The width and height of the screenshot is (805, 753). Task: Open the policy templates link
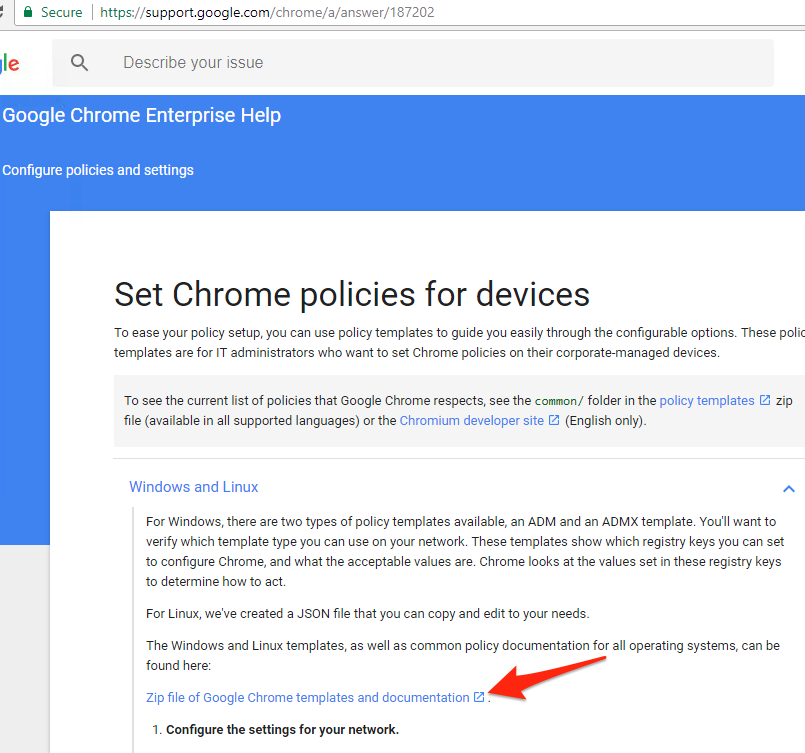[707, 400]
